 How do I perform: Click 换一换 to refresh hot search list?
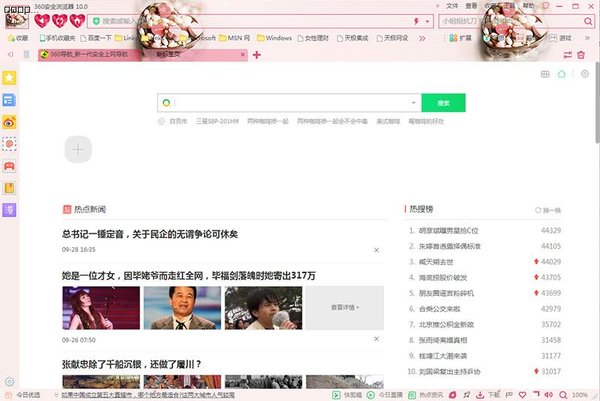coord(548,210)
